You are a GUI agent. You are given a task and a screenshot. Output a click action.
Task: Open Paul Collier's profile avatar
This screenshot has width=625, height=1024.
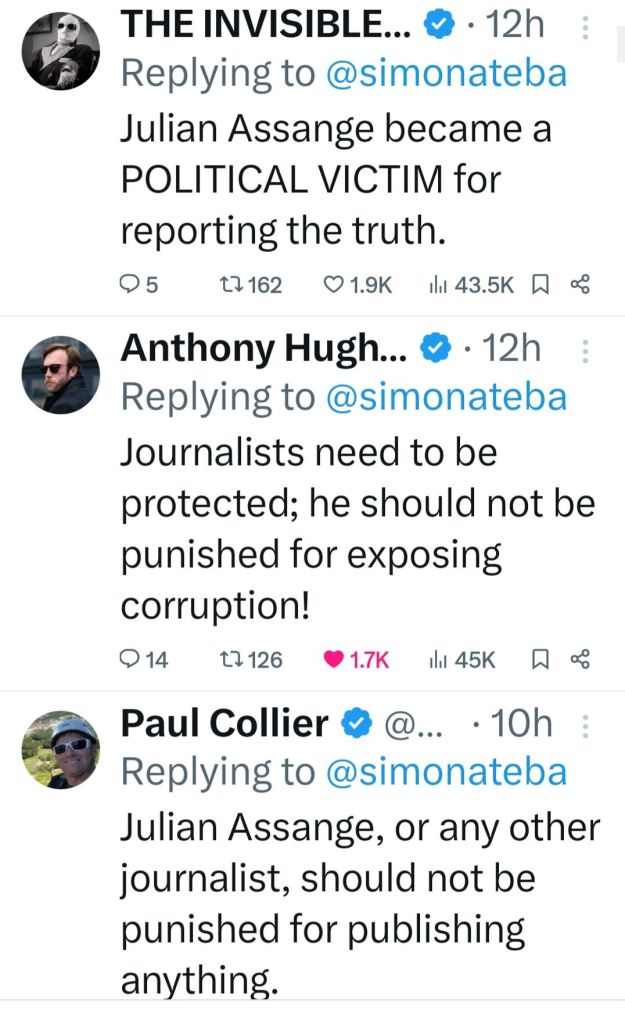click(61, 749)
